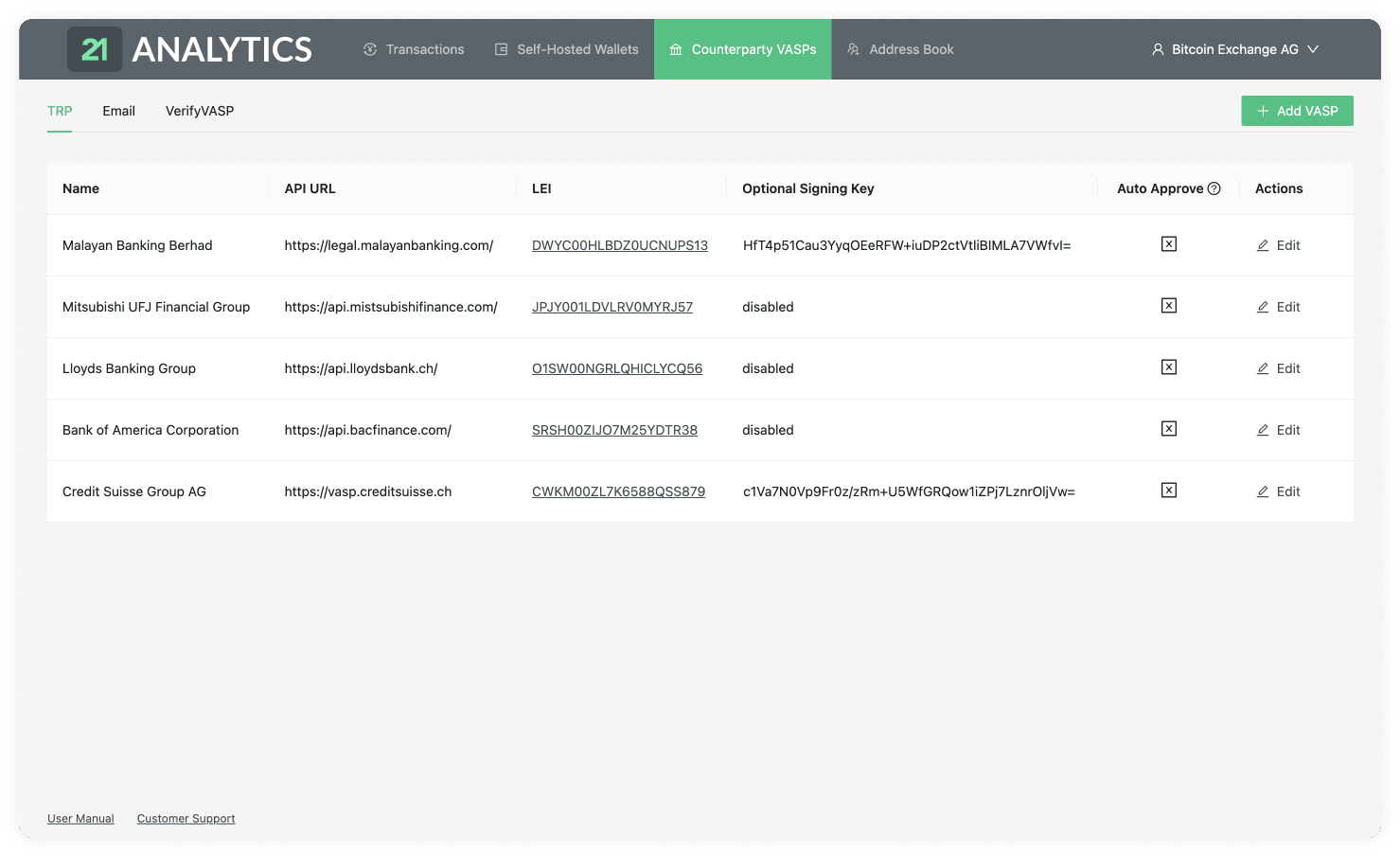The image size is (1400, 857).
Task: Click the pencil icon for Mitsubishi UFJ Financial Group
Action: [1263, 307]
